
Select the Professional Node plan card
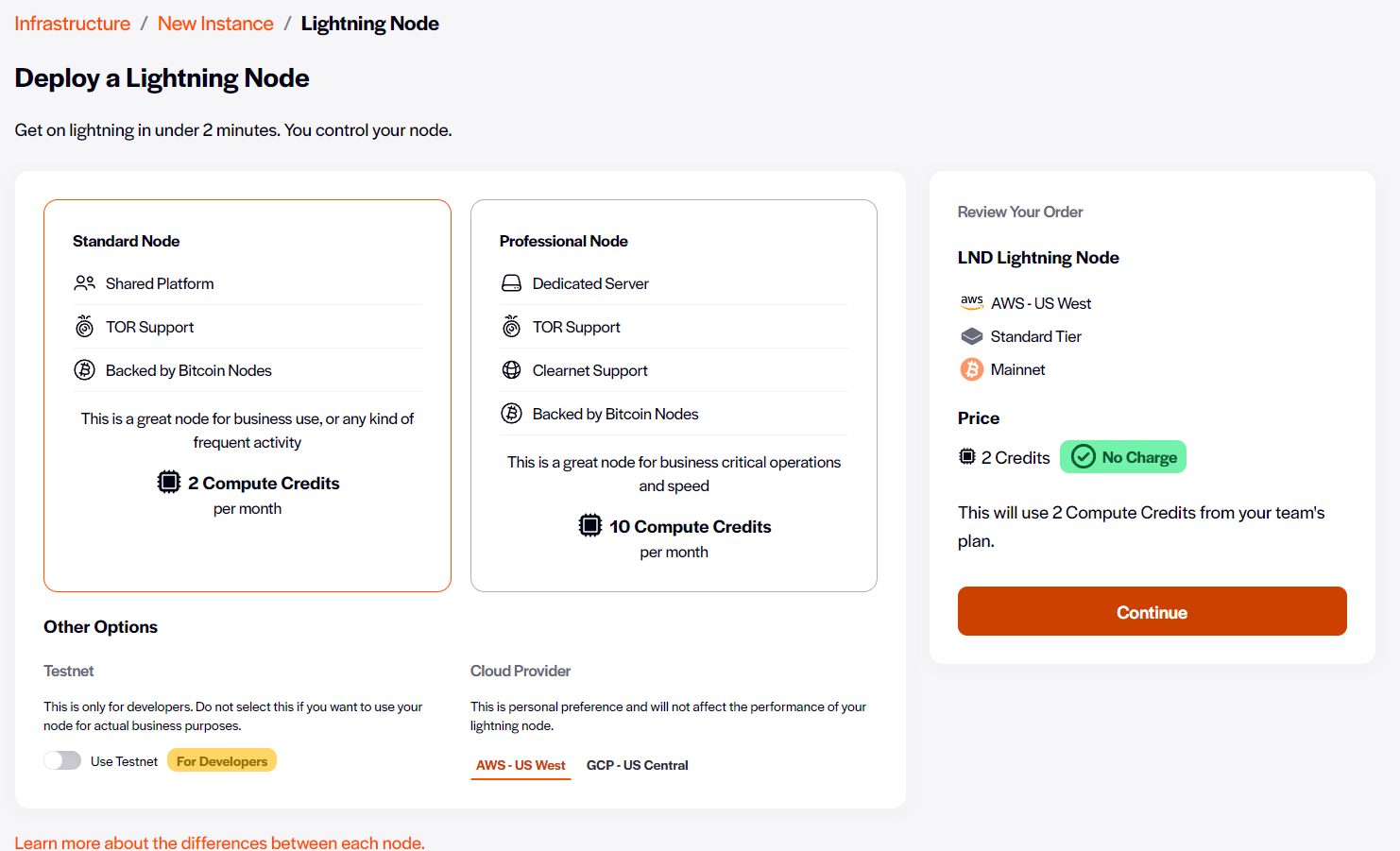click(x=674, y=395)
